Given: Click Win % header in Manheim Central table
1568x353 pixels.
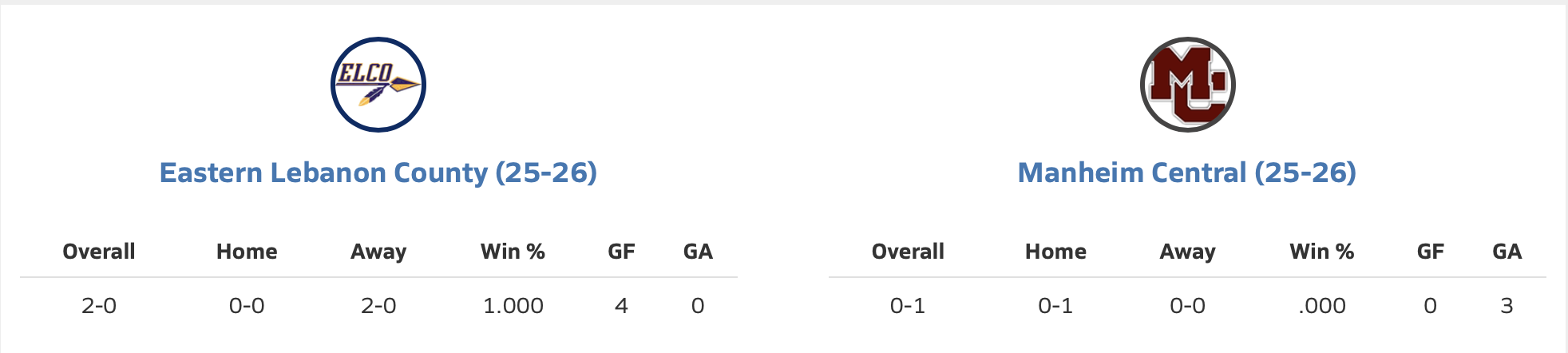Looking at the screenshot, I should pyautogui.click(x=1321, y=252).
